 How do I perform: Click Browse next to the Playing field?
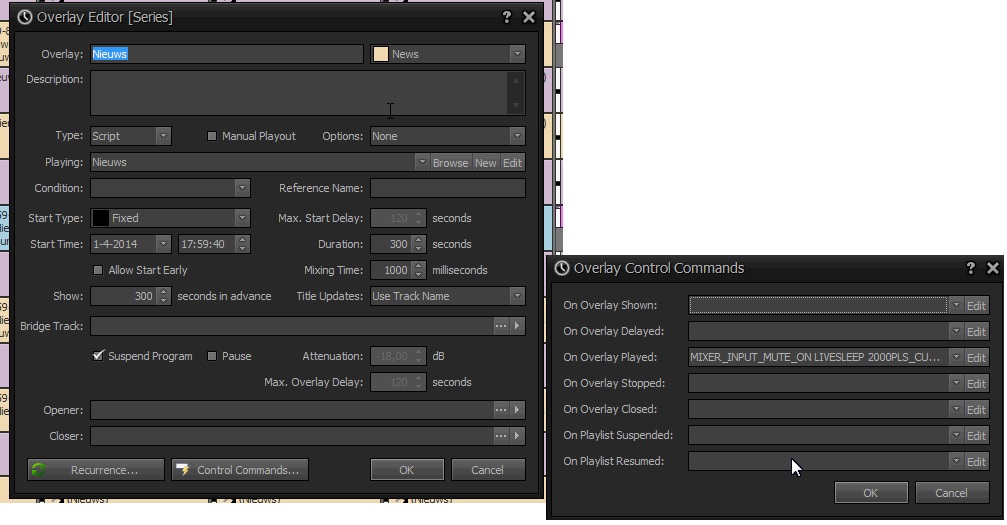pos(450,163)
